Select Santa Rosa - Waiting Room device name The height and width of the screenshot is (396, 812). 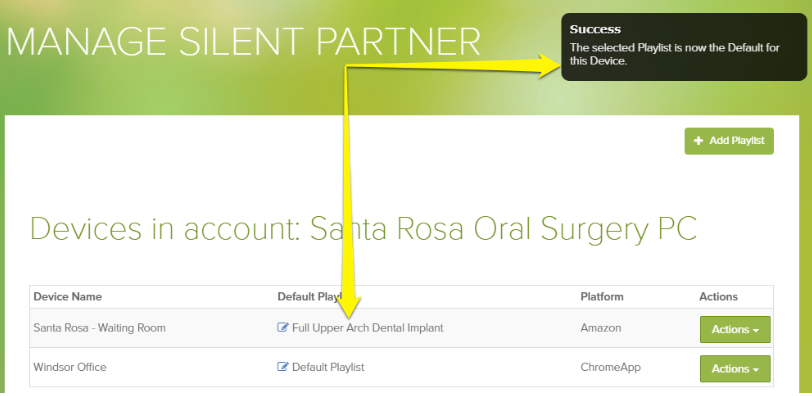click(99, 328)
